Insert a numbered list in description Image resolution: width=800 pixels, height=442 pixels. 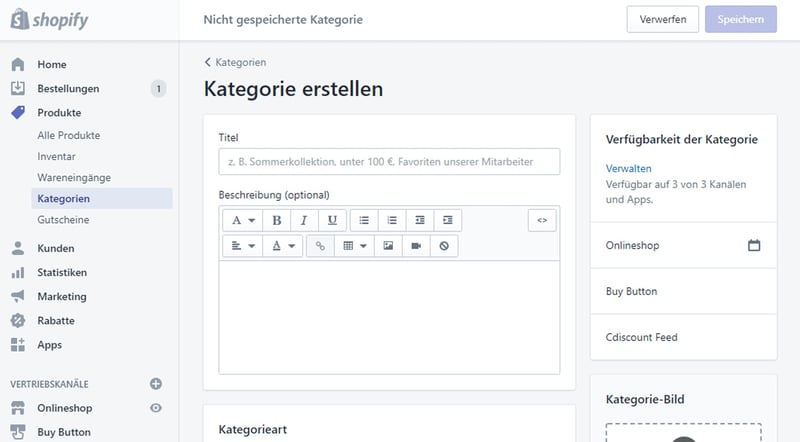click(392, 220)
